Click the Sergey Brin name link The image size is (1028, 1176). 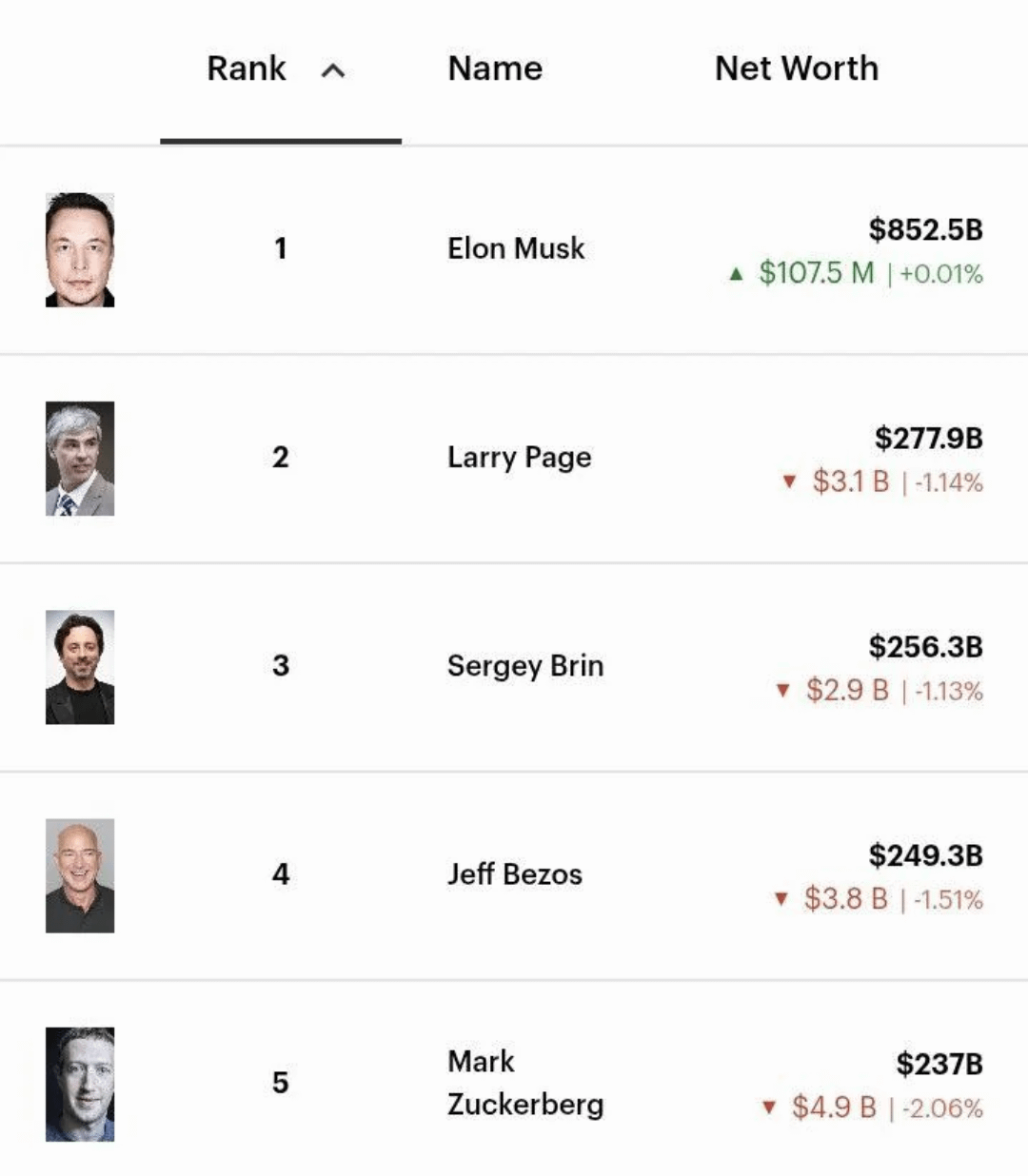pos(525,666)
